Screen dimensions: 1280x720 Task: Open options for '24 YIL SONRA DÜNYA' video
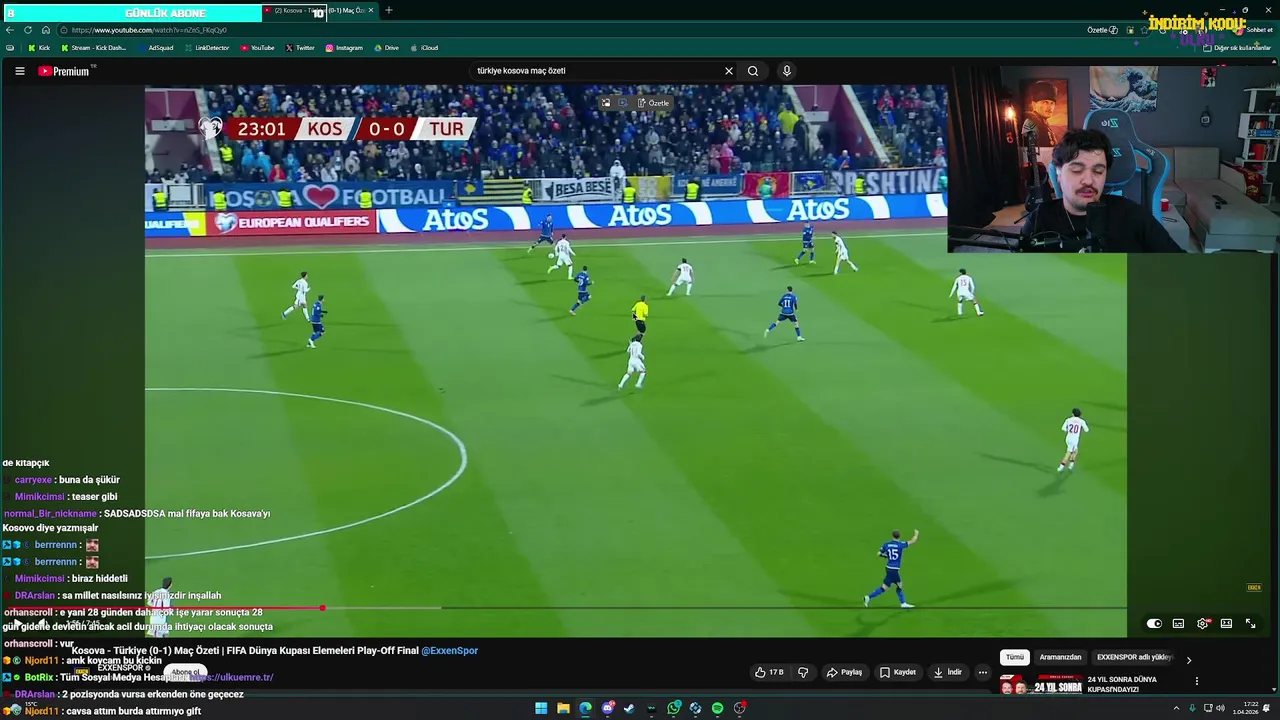tap(1197, 682)
